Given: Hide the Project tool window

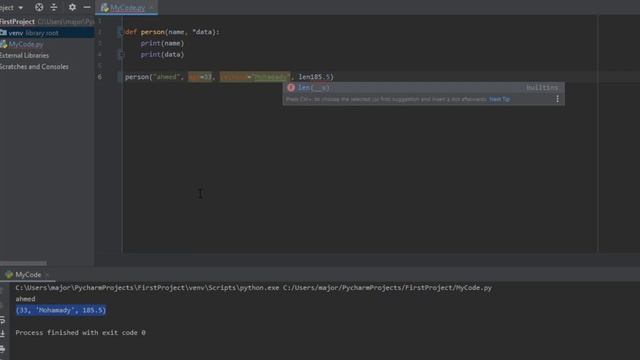Looking at the screenshot, I should [87, 7].
